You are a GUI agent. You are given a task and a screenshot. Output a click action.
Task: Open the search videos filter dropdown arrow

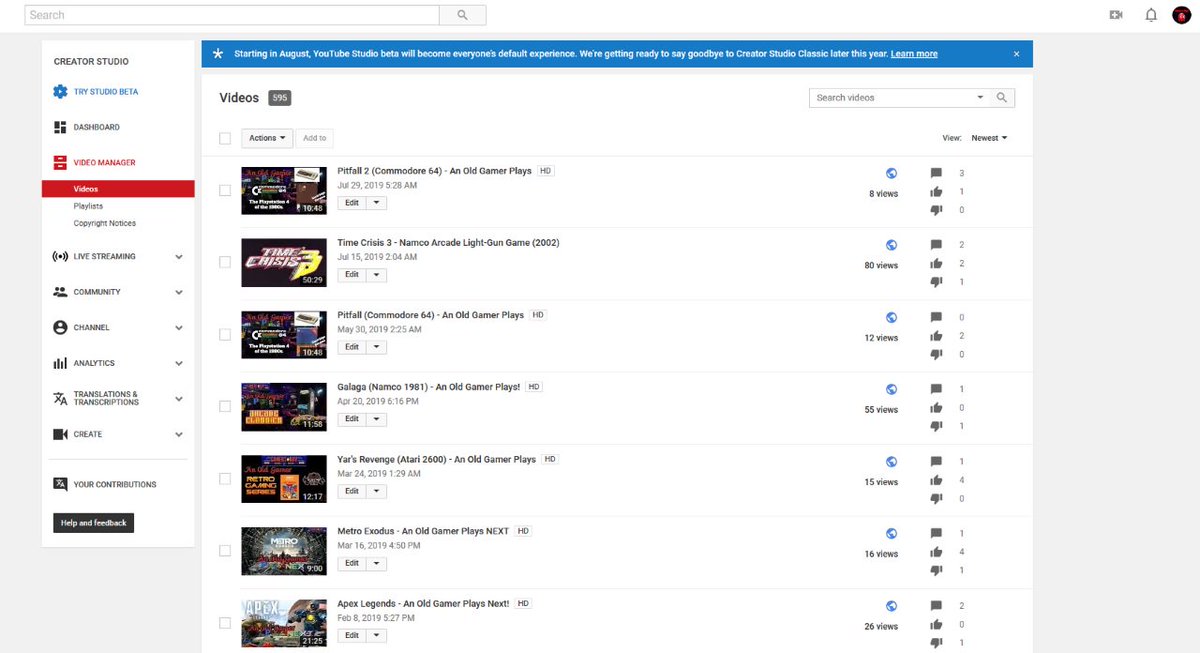(980, 98)
